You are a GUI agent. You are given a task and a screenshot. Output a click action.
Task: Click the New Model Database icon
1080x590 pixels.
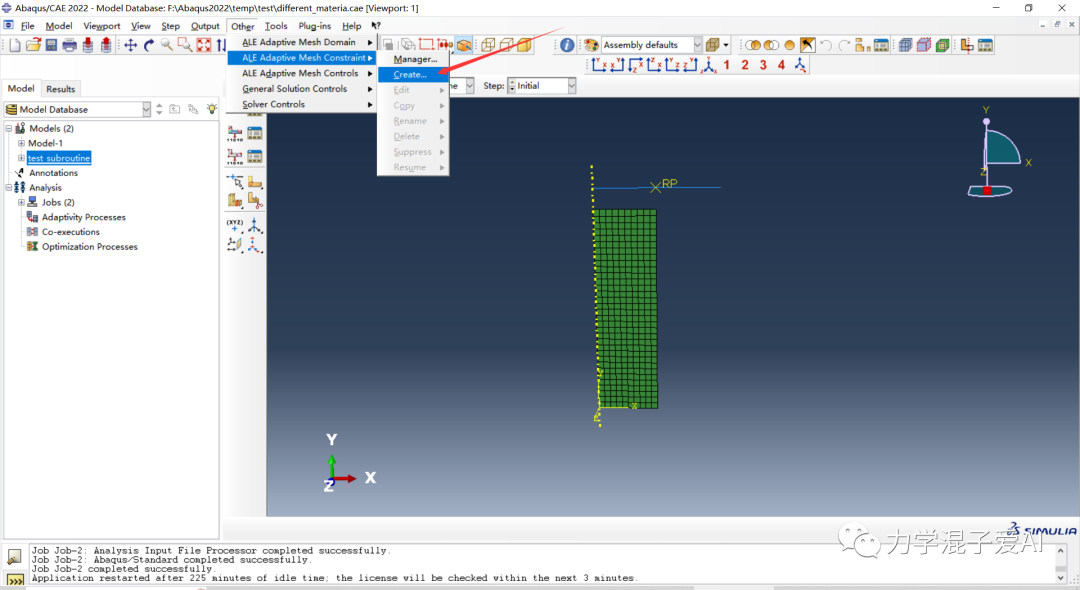coord(14,45)
